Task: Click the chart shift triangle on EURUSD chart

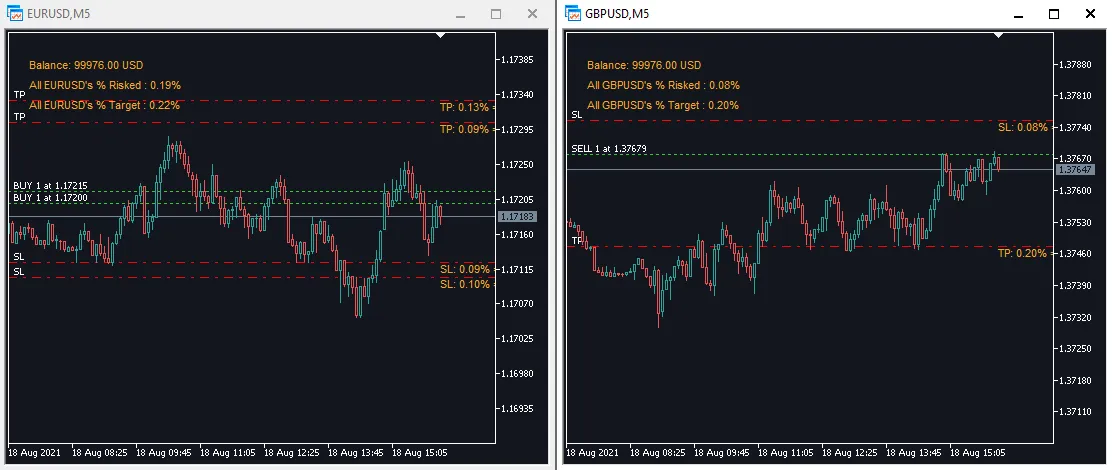Action: pyautogui.click(x=440, y=35)
